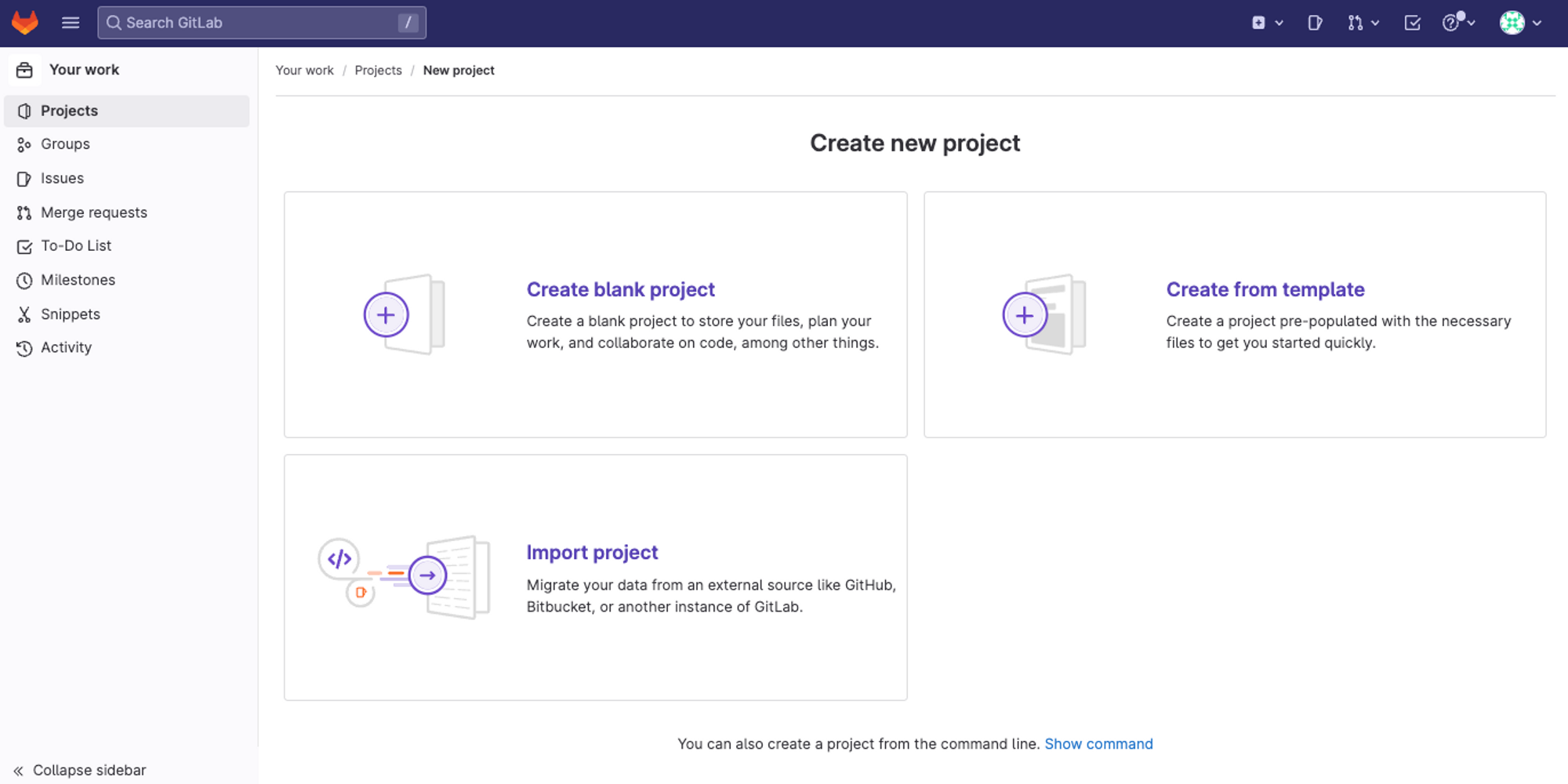This screenshot has height=784, width=1568.
Task: Click the Projects sidebar icon
Action: point(24,111)
